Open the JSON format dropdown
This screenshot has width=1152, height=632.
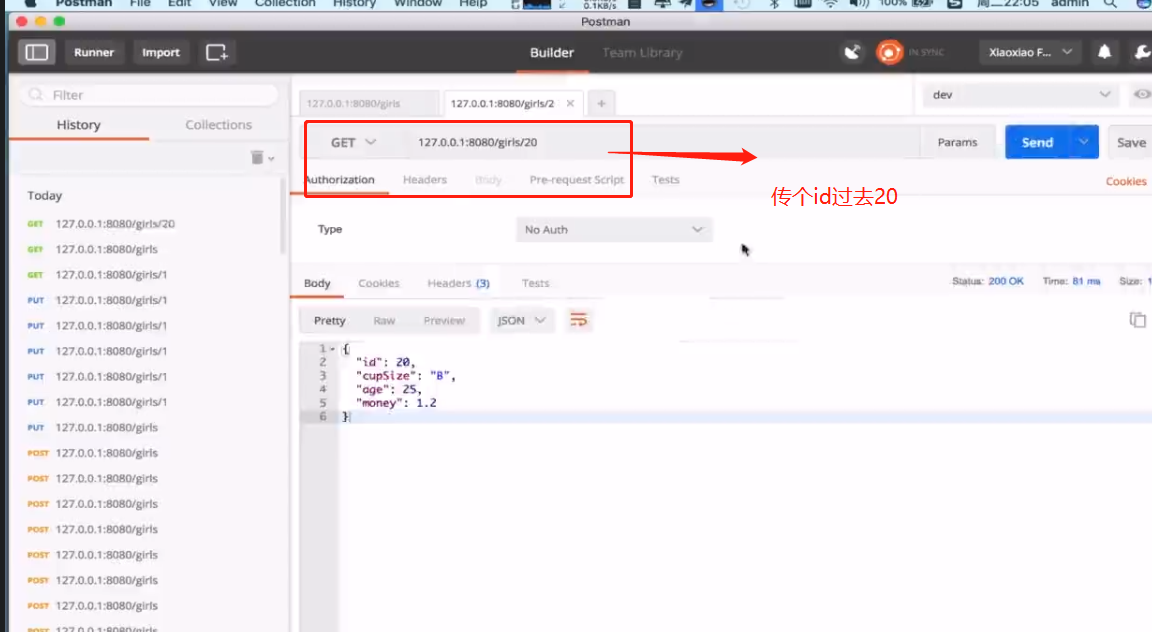pyautogui.click(x=521, y=320)
